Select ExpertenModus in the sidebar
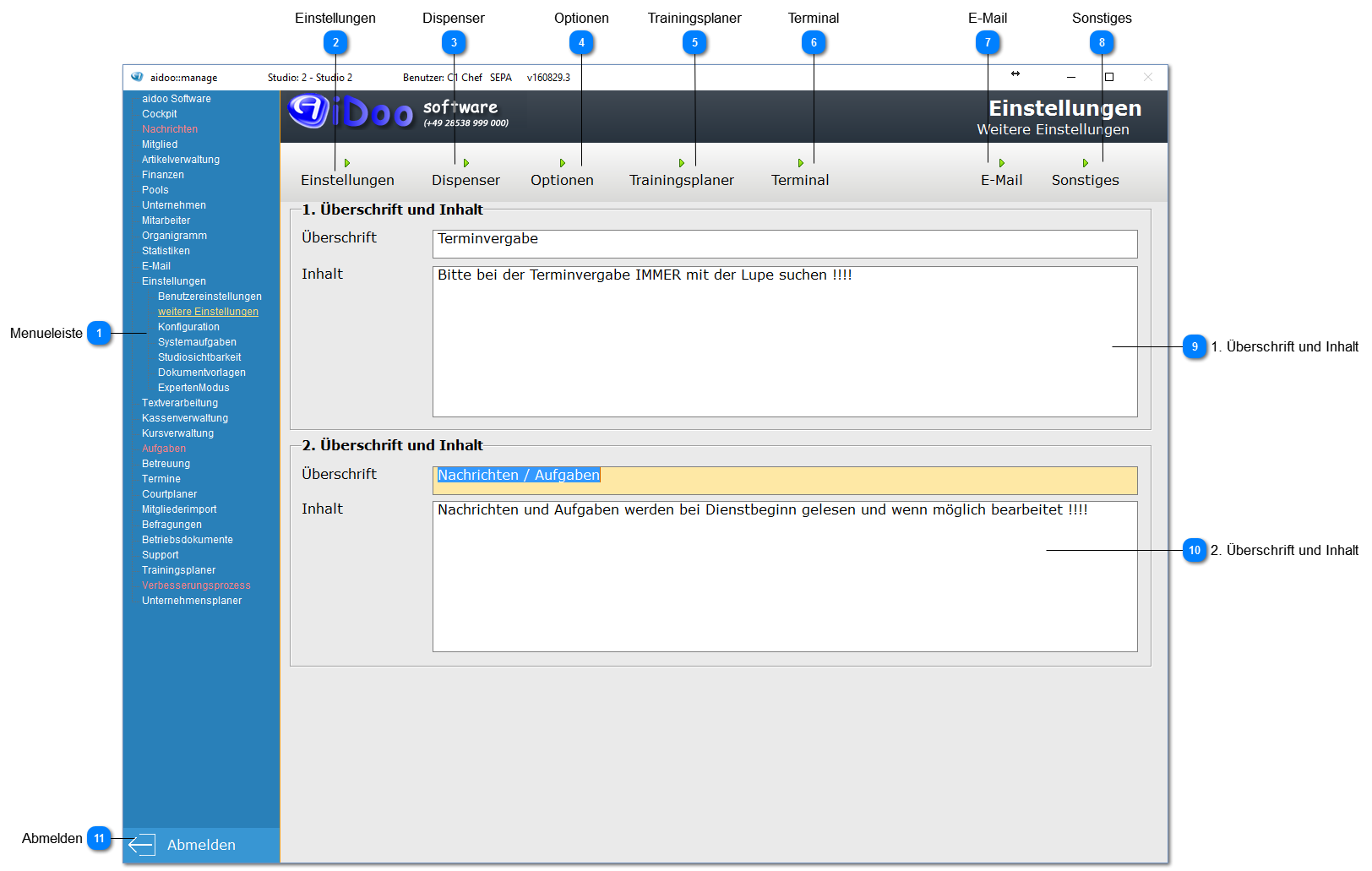 tap(194, 388)
